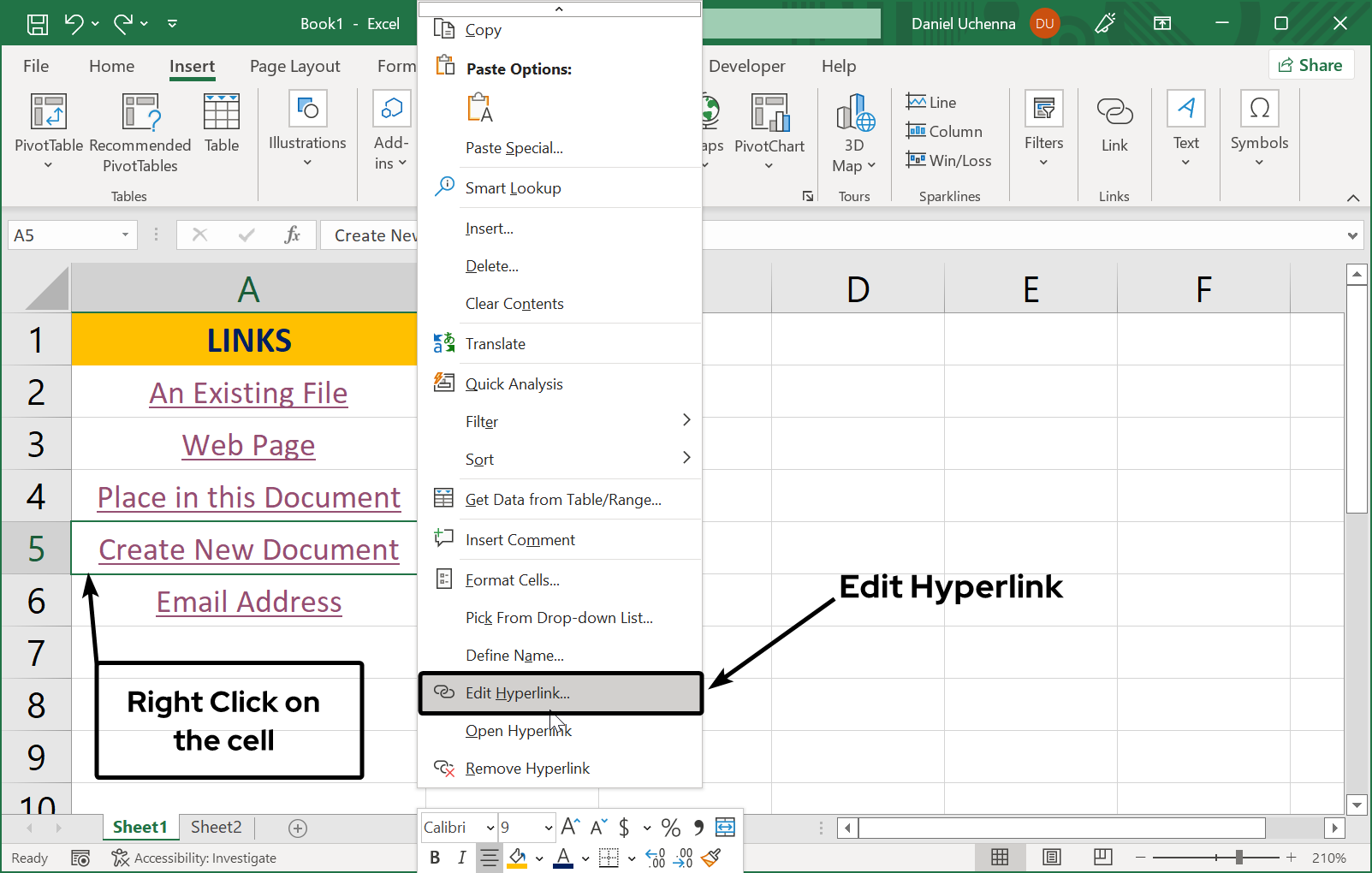Screen dimensions: 1372x873
Task: Add a new worksheet with the plus button
Action: pos(297,827)
